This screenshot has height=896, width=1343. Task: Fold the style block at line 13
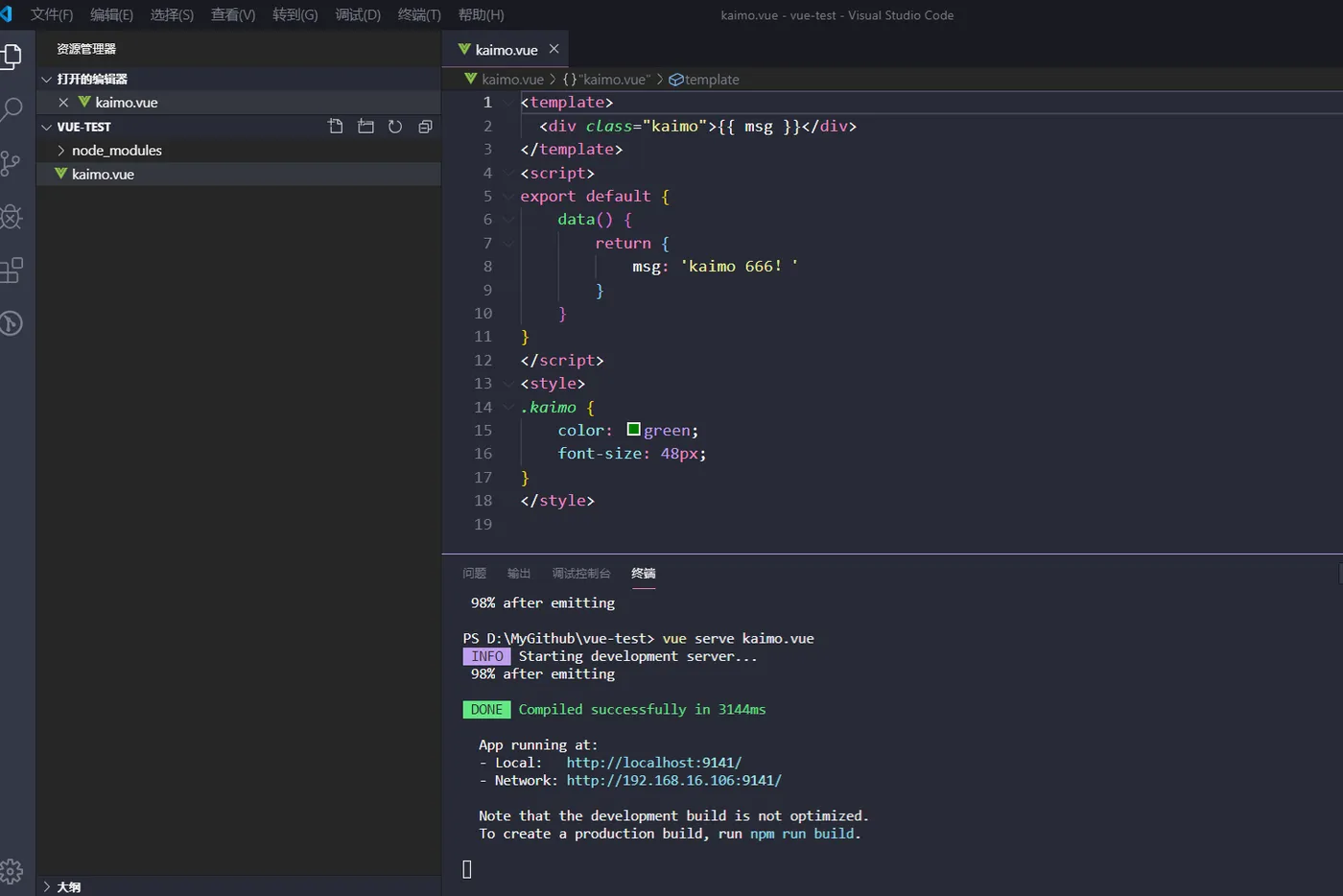[508, 384]
